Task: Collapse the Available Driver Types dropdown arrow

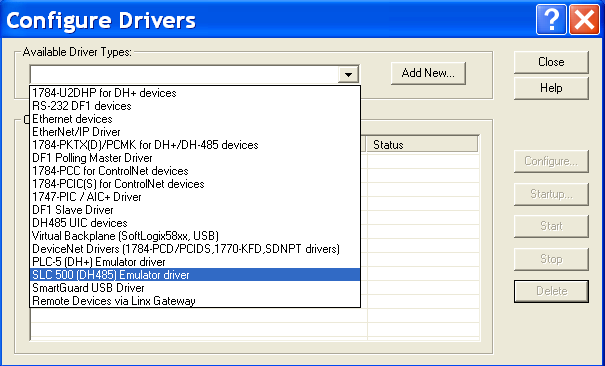Action: pos(348,74)
